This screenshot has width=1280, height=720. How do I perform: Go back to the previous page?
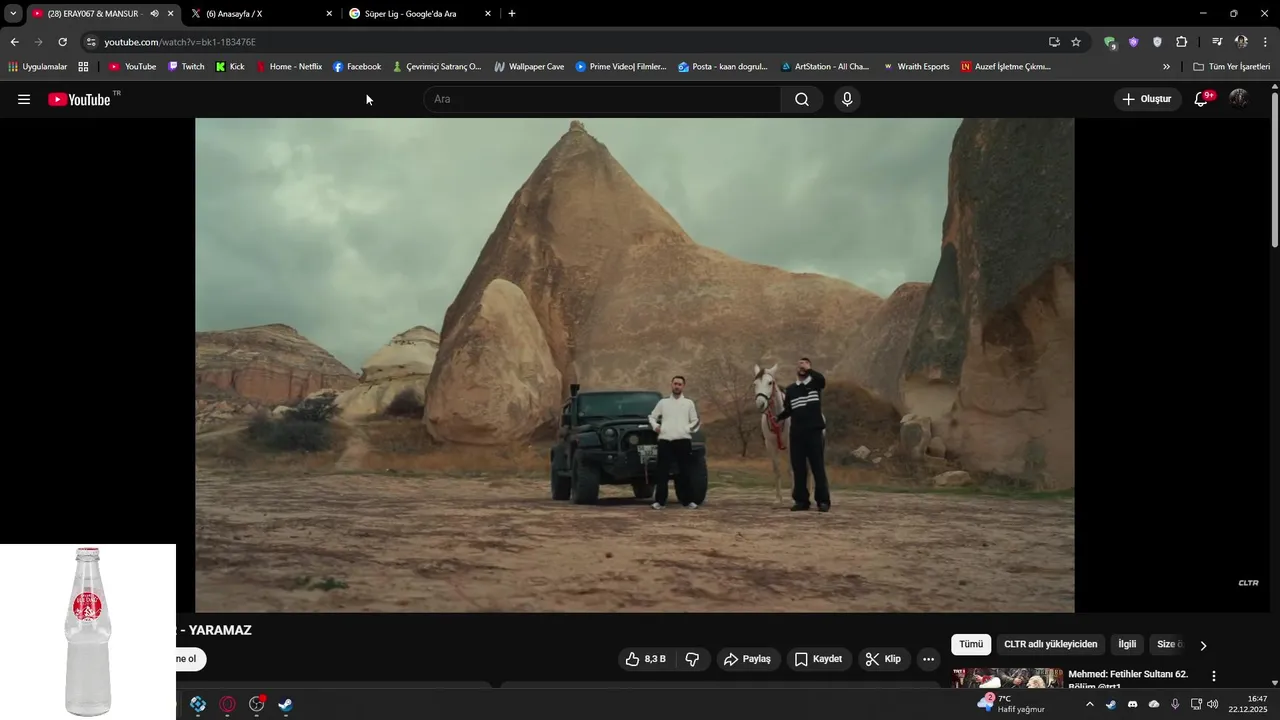(x=14, y=42)
